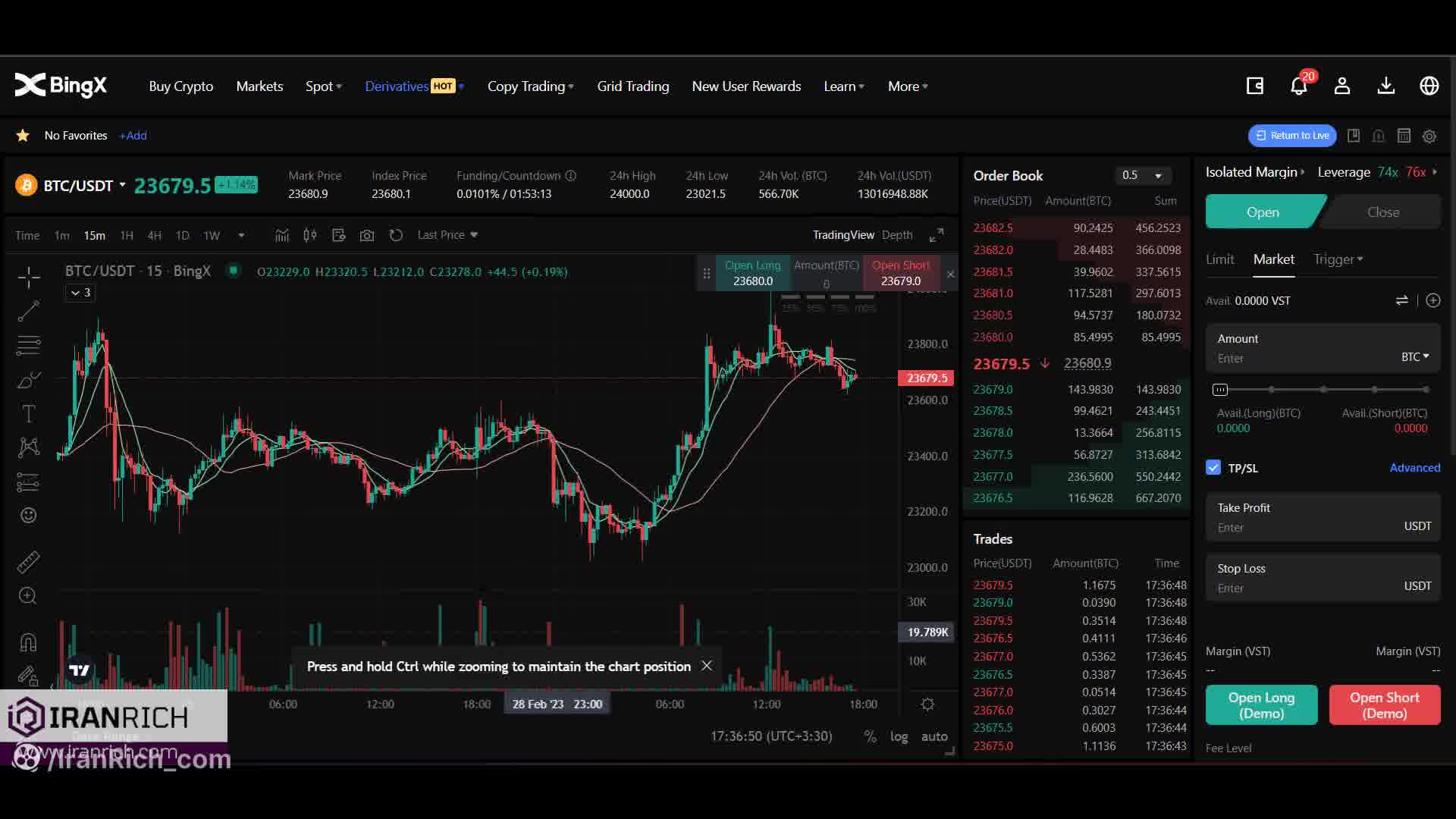The height and width of the screenshot is (819, 1456).
Task: Activate the measure ruler tool
Action: (28, 561)
